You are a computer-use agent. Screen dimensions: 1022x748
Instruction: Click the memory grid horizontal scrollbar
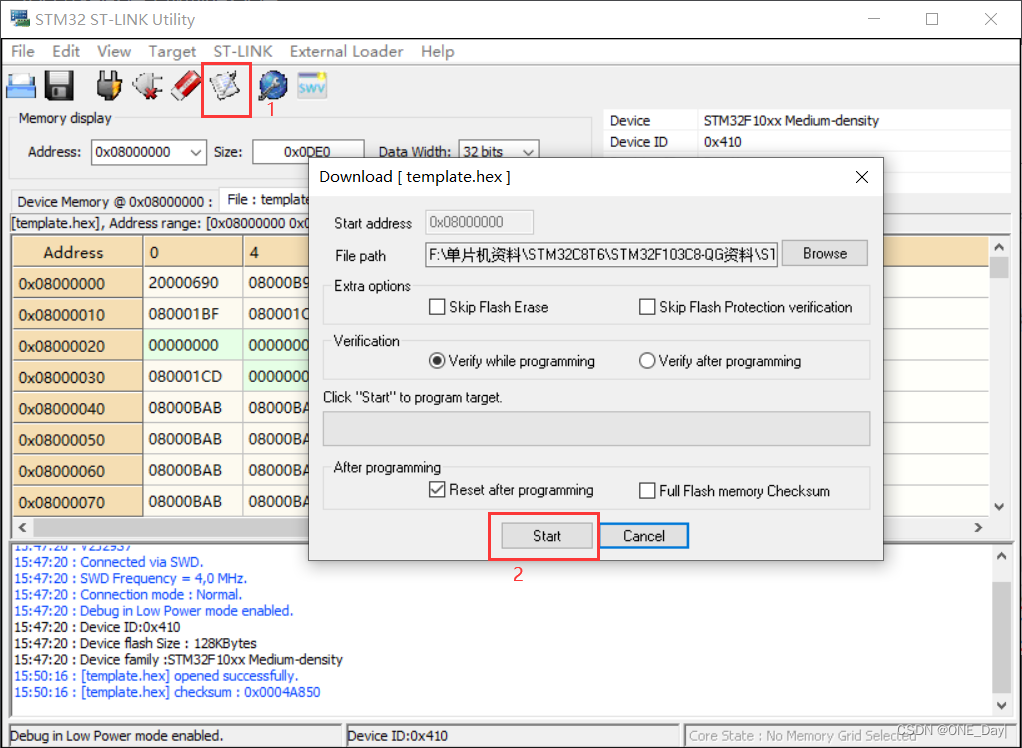tap(169, 527)
